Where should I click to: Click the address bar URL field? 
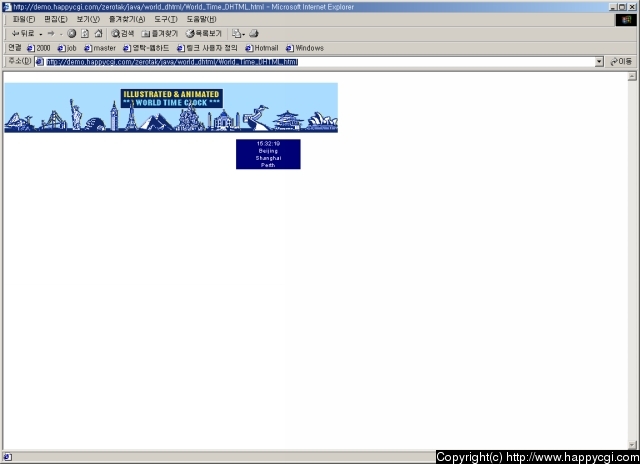[x=314, y=62]
